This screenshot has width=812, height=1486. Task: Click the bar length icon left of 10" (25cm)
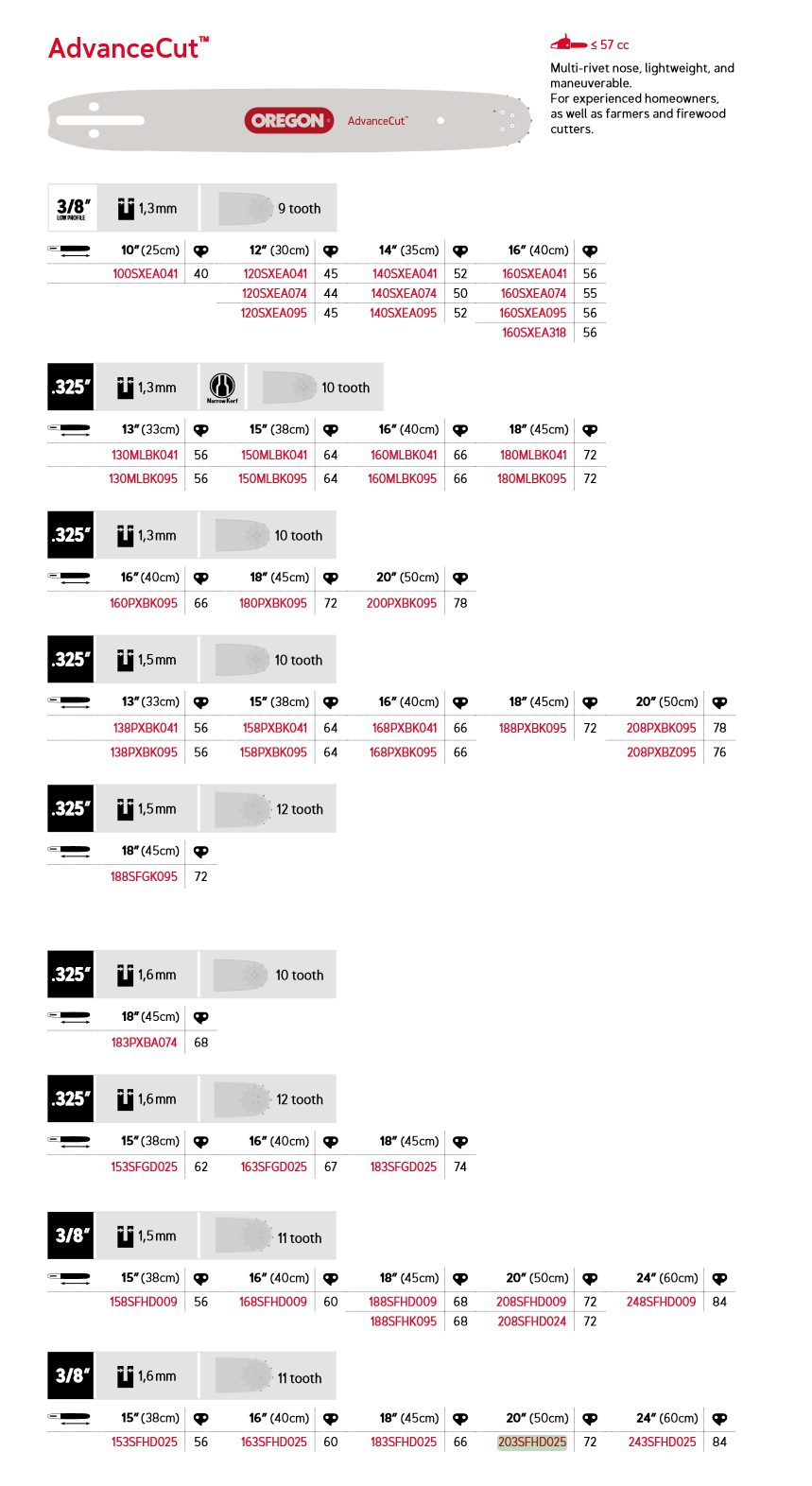69,251
